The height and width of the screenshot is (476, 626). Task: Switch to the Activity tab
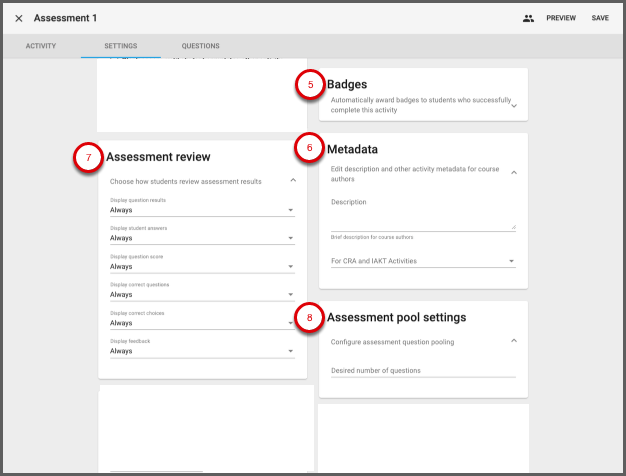click(40, 46)
